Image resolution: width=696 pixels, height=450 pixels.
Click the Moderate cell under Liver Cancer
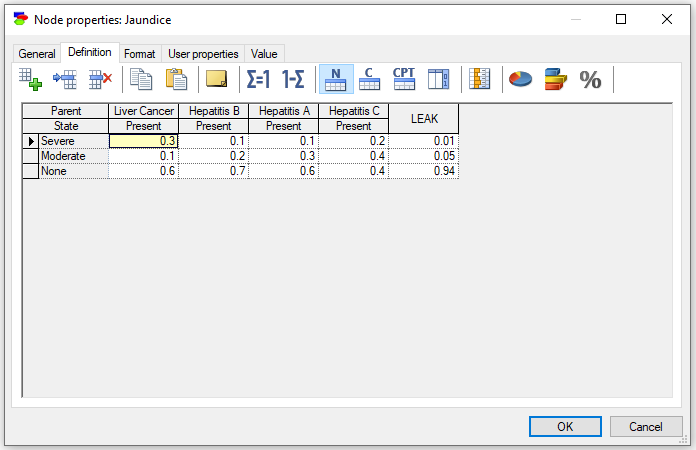(143, 156)
